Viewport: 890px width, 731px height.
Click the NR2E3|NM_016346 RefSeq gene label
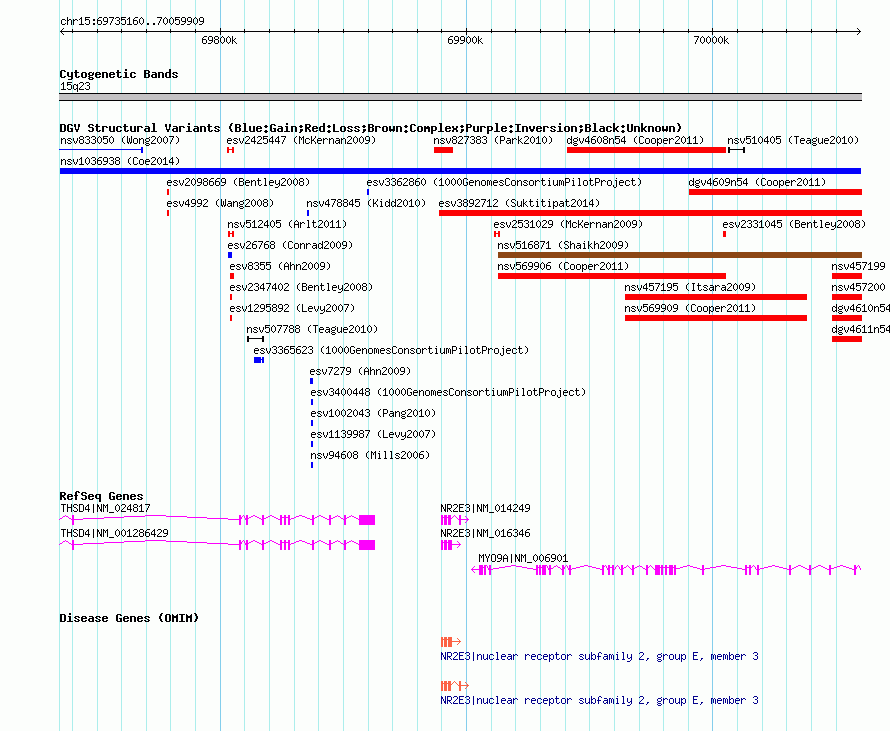[x=485, y=533]
